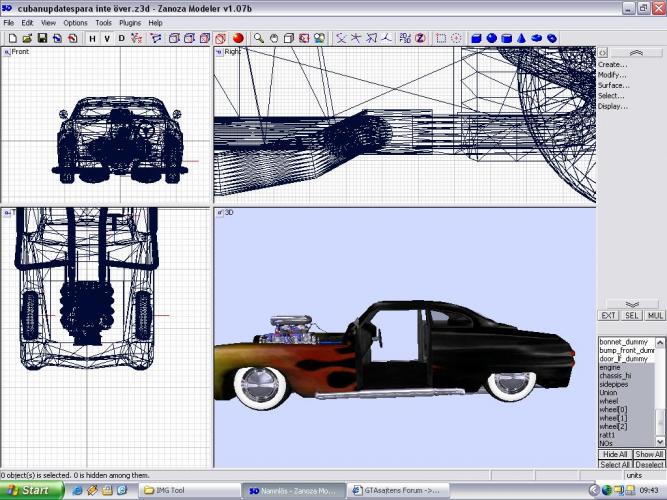667x500 pixels.
Task: Select the magnifier Zoom tool
Action: (x=259, y=38)
